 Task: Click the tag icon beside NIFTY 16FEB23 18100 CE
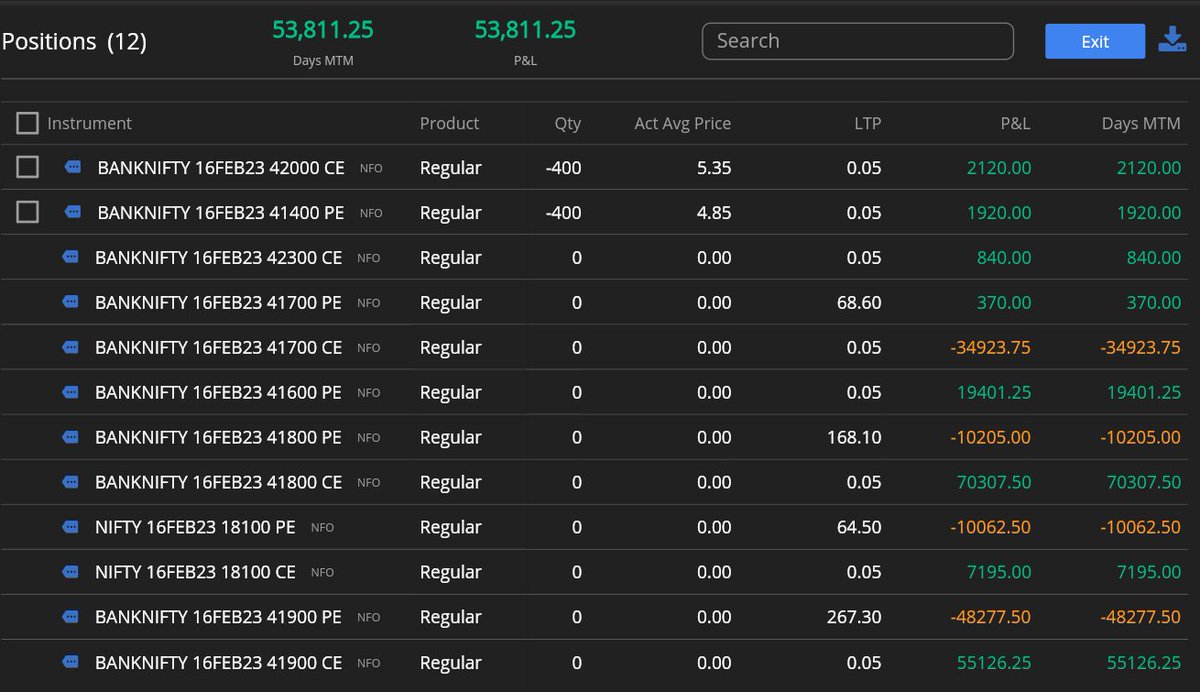point(71,572)
